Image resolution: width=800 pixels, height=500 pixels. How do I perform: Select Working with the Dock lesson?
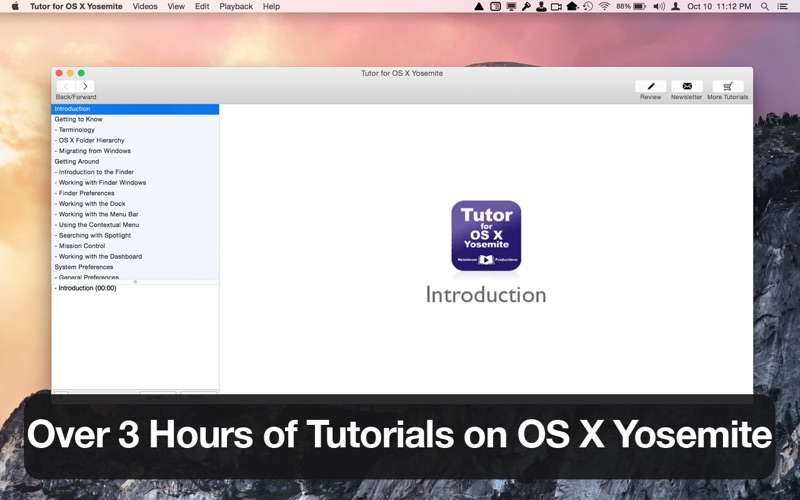pos(135,204)
